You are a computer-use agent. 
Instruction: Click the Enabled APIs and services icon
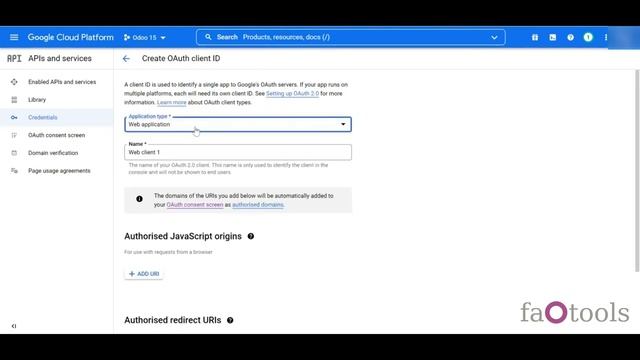(14, 82)
